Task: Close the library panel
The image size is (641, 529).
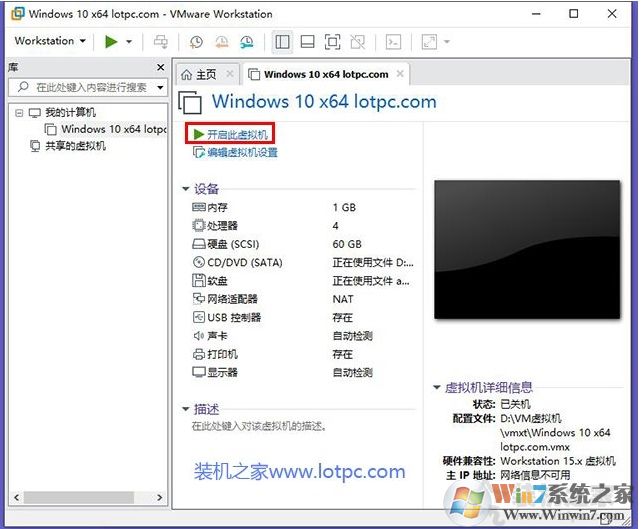Action: click(x=161, y=67)
